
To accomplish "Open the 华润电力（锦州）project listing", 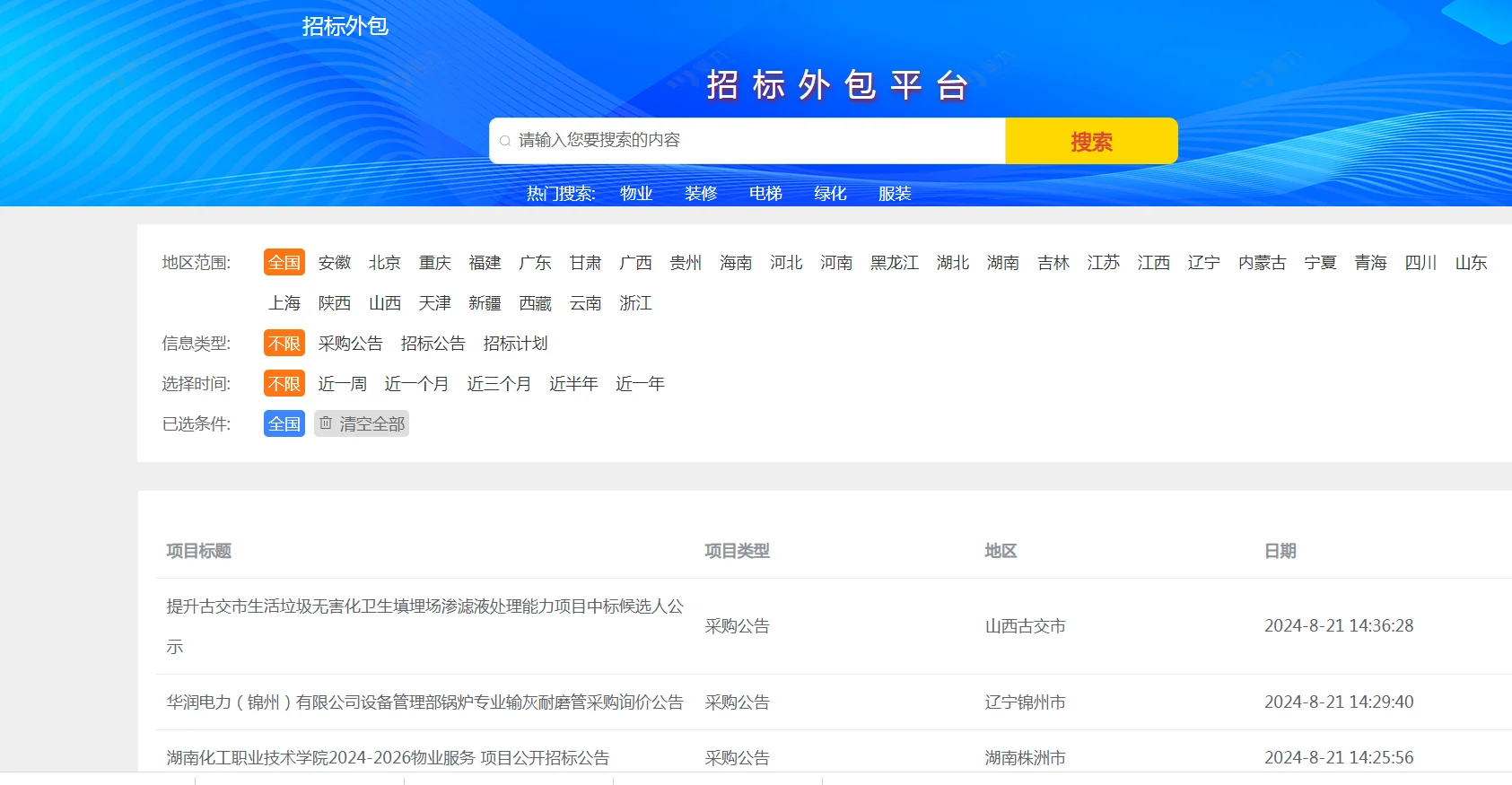I will click(425, 702).
